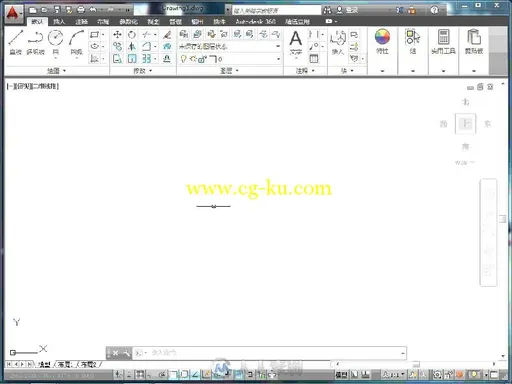The height and width of the screenshot is (384, 512).
Task: Use the Trim tool in the Modify panel
Action: [146, 34]
